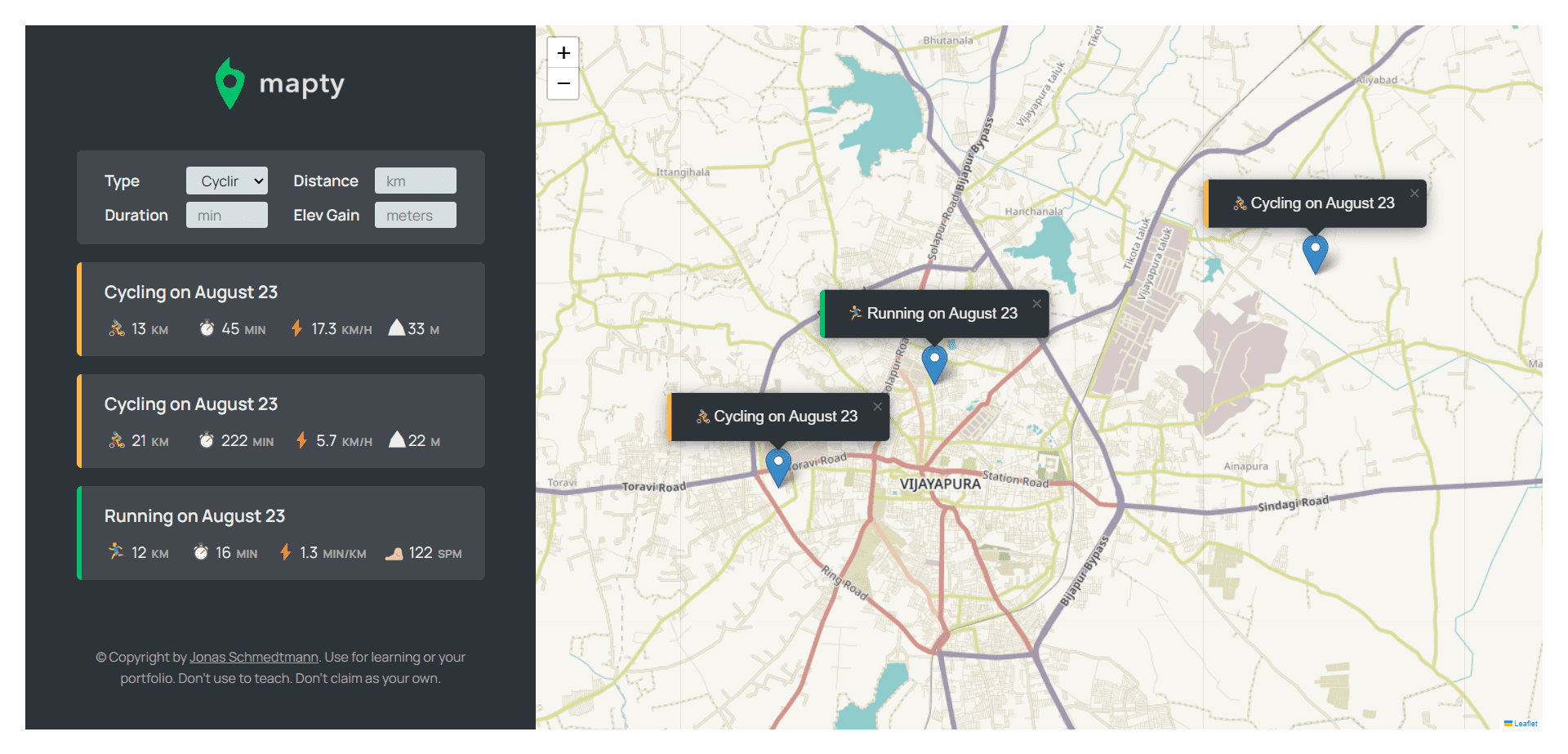Close the top-right Cycling on August 23 popup
Image resolution: width=1568 pixels, height=754 pixels.
[x=1414, y=194]
